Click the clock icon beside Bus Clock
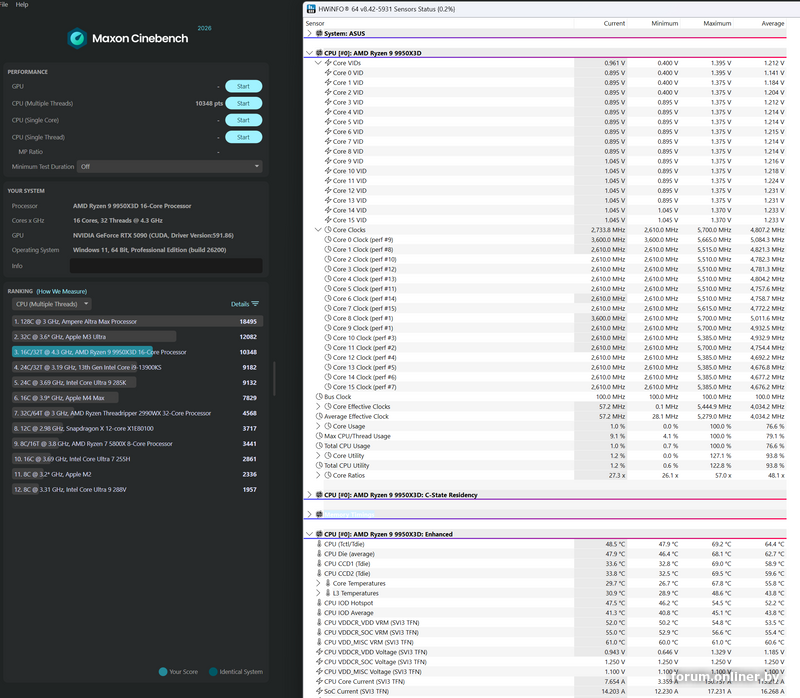The image size is (800, 698). click(x=318, y=397)
